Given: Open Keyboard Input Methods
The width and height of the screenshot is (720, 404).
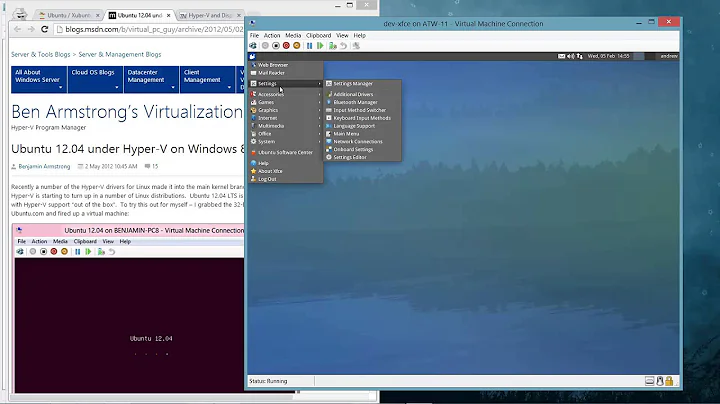Looking at the screenshot, I should pyautogui.click(x=363, y=118).
